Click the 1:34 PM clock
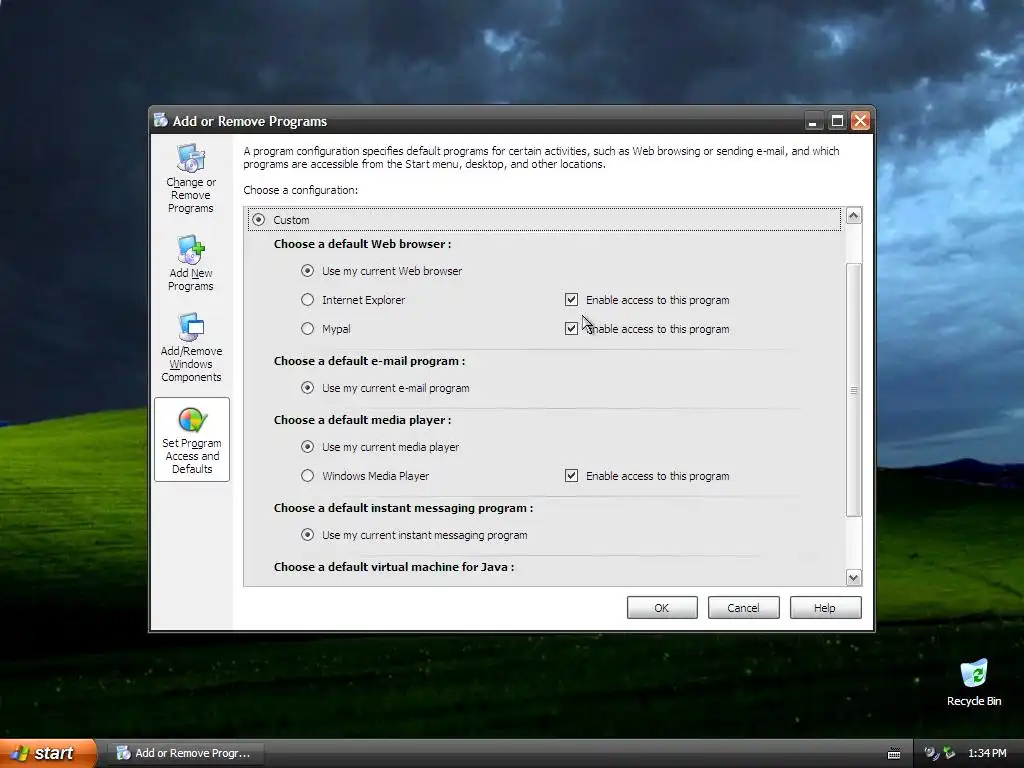Screen dimensions: 1024x768 987,753
